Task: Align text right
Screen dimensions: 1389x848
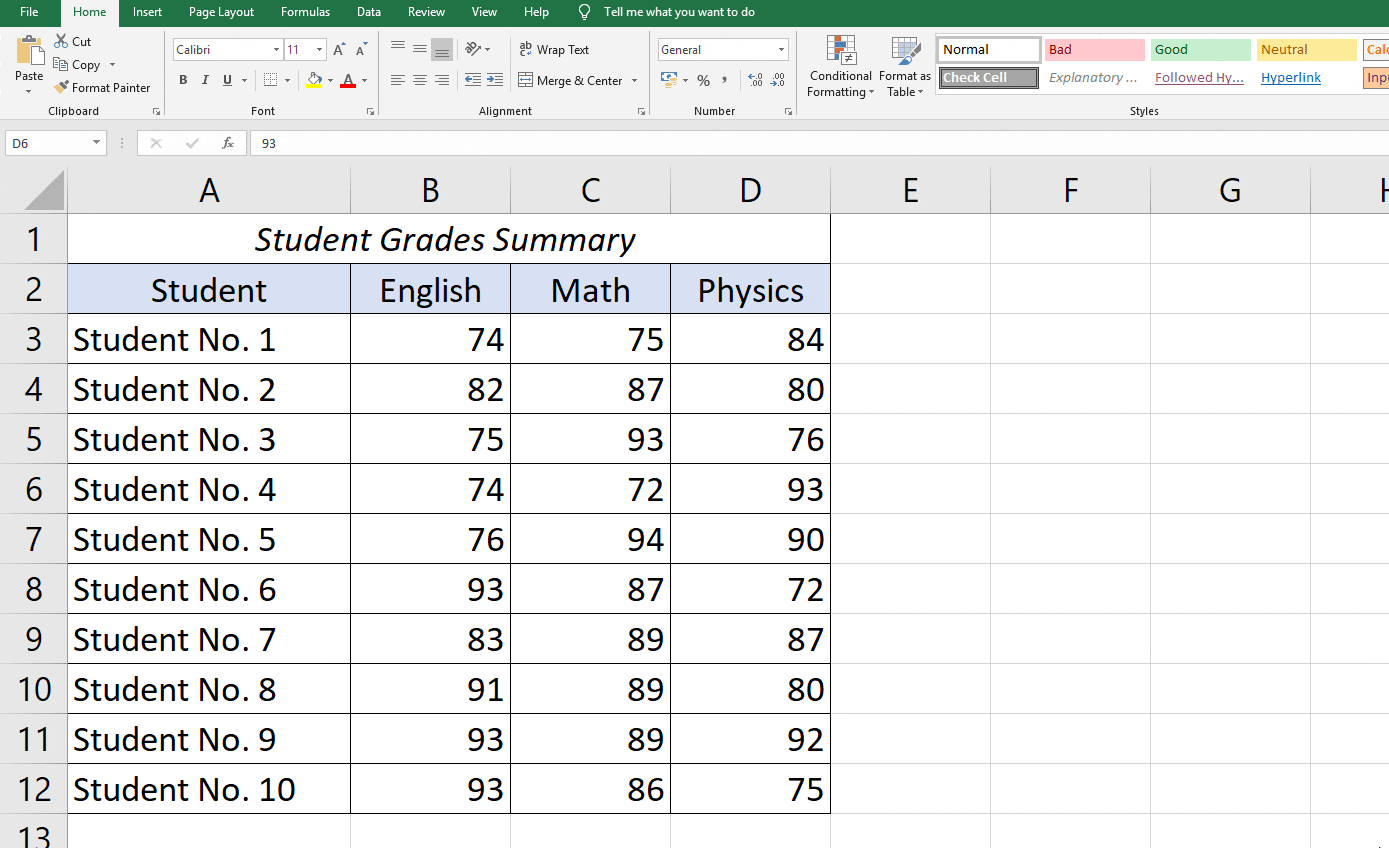Action: click(x=442, y=80)
